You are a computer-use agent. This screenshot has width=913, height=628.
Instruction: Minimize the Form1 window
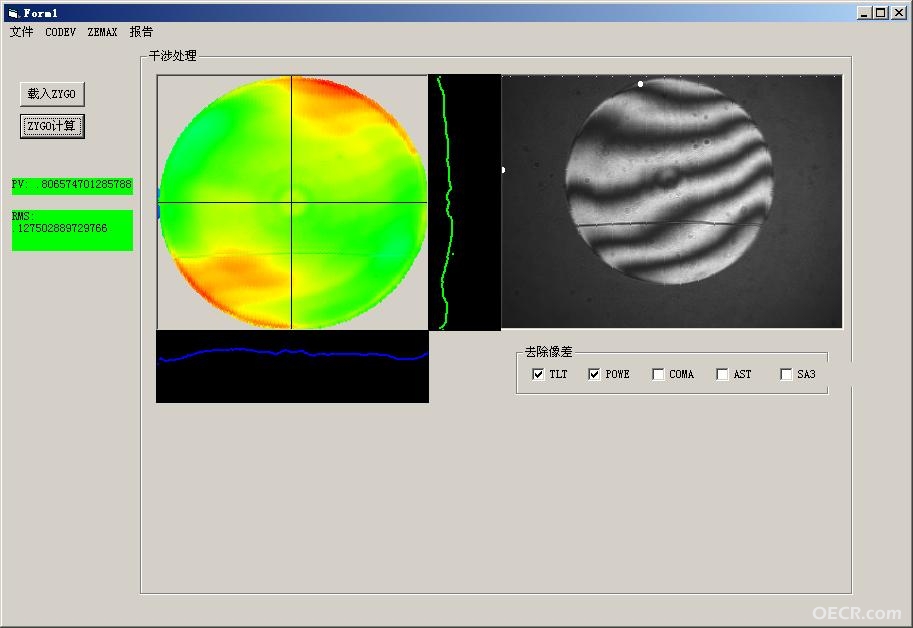click(x=864, y=12)
